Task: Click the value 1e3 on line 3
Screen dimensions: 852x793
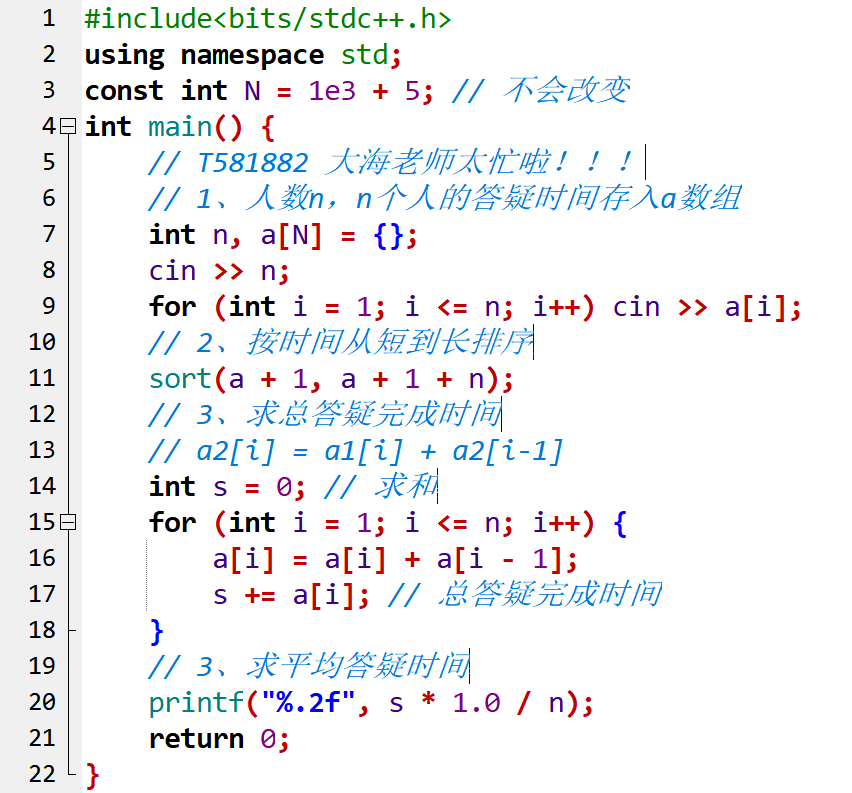Action: [332, 91]
